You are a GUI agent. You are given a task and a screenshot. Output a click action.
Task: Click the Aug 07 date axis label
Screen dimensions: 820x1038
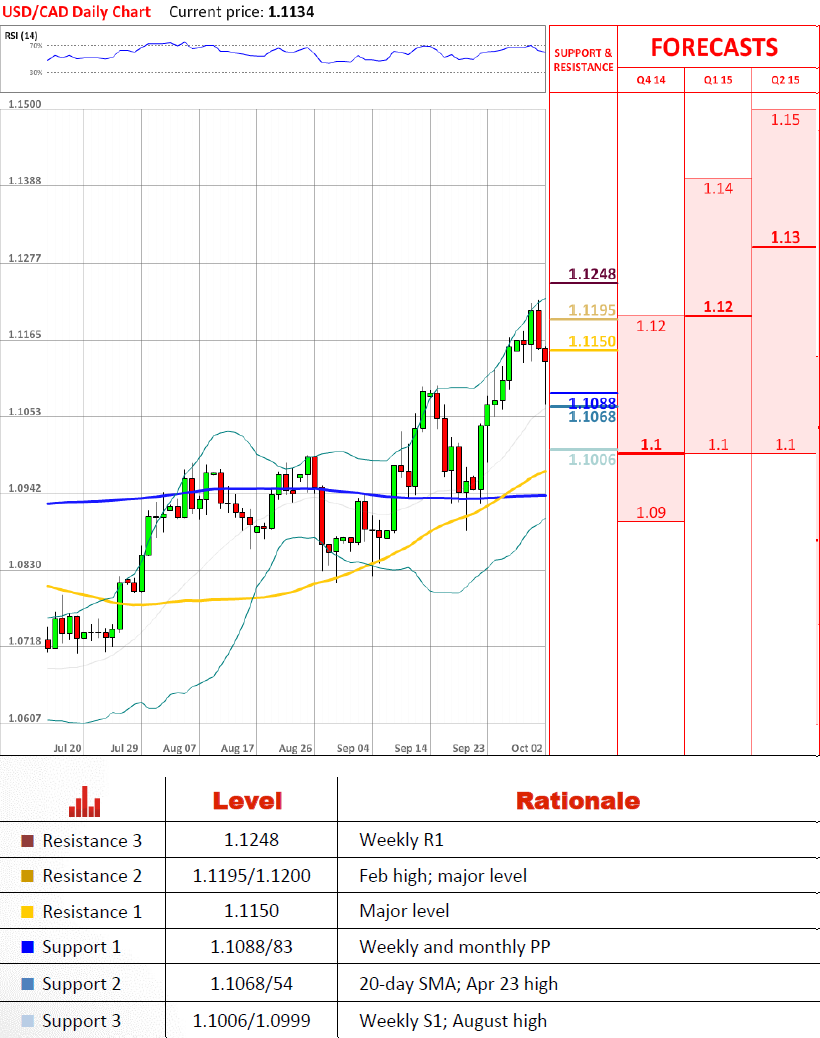(179, 748)
